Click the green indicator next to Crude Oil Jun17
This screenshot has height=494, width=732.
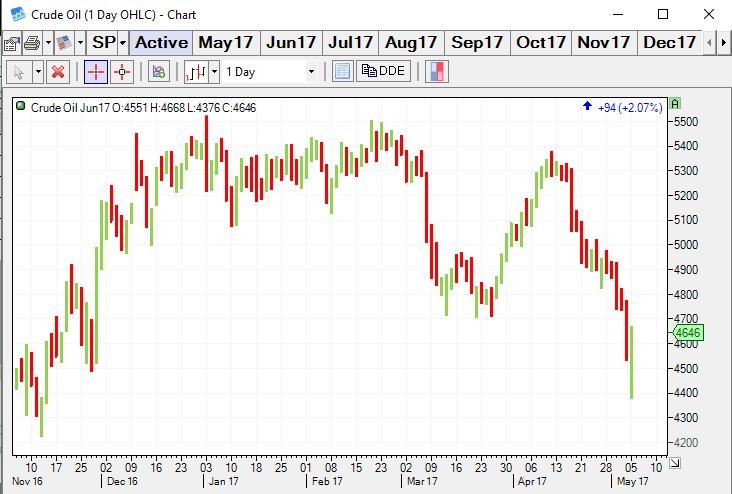pyautogui.click(x=21, y=106)
